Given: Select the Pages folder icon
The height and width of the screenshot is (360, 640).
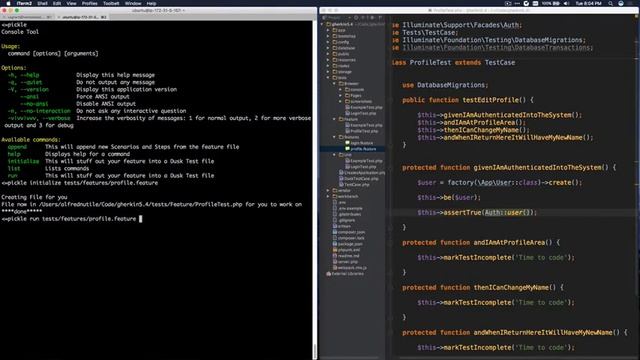Looking at the screenshot, I should (x=347, y=95).
